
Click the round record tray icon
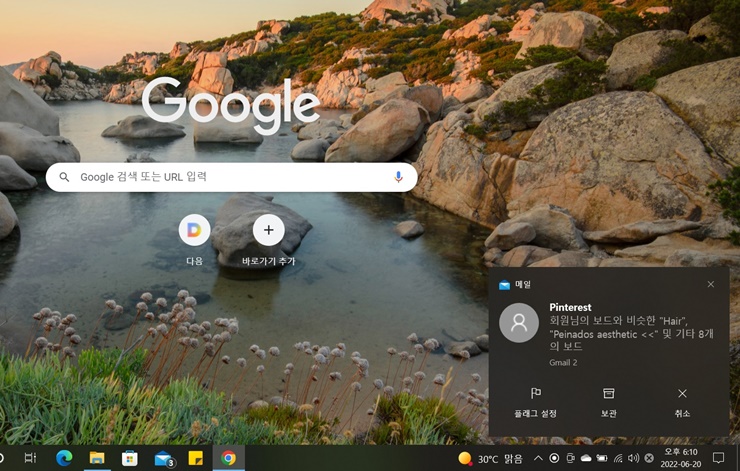click(x=555, y=458)
